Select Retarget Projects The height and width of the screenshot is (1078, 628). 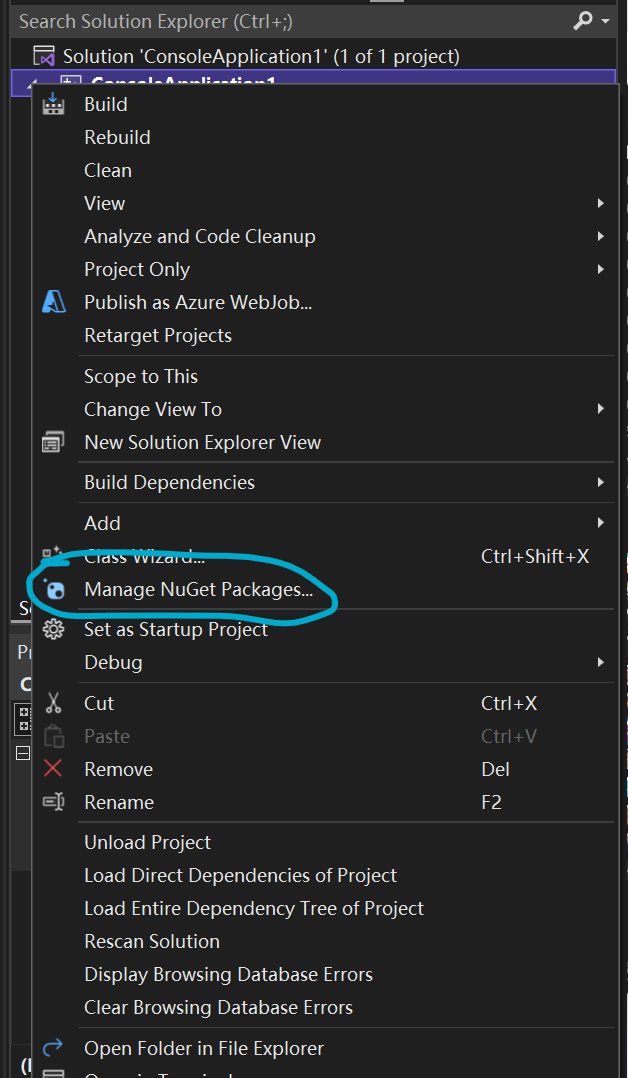[x=157, y=335]
